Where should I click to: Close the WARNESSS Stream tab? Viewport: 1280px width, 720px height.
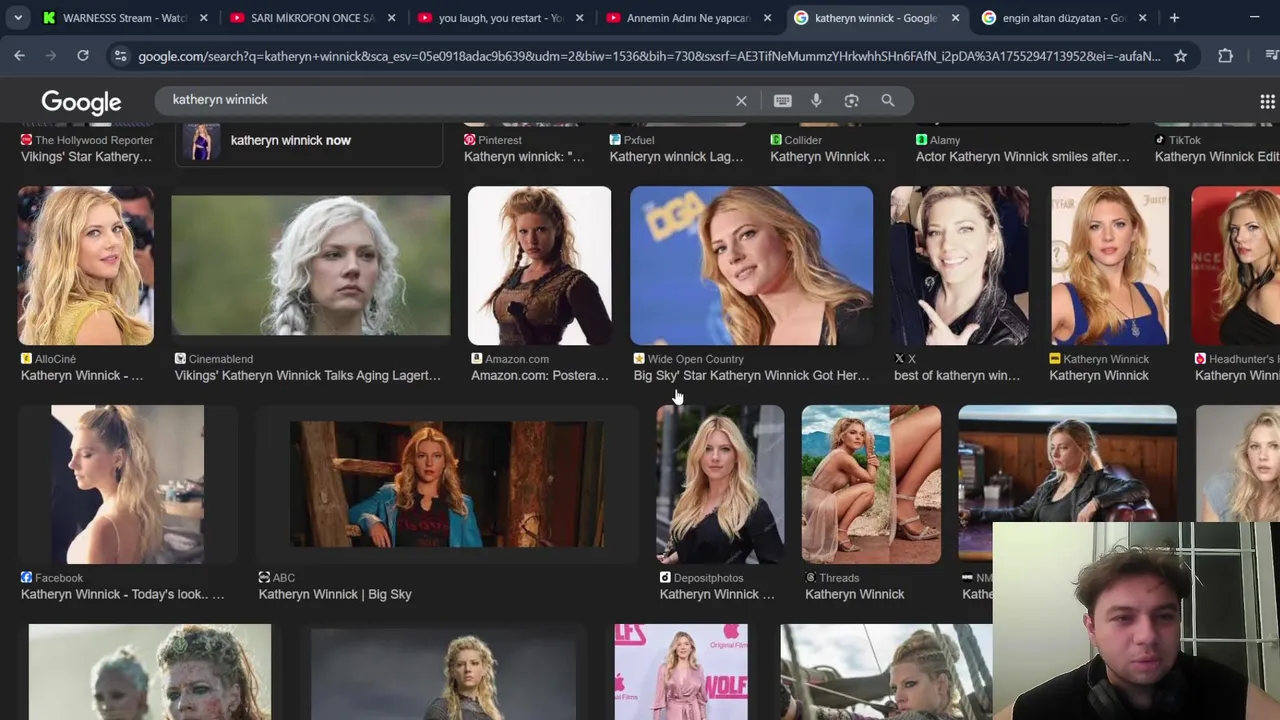[x=203, y=18]
